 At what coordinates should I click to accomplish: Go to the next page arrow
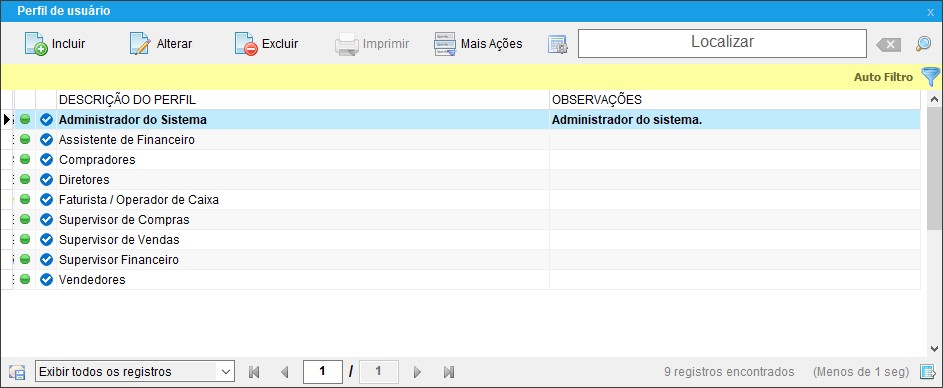(x=417, y=372)
